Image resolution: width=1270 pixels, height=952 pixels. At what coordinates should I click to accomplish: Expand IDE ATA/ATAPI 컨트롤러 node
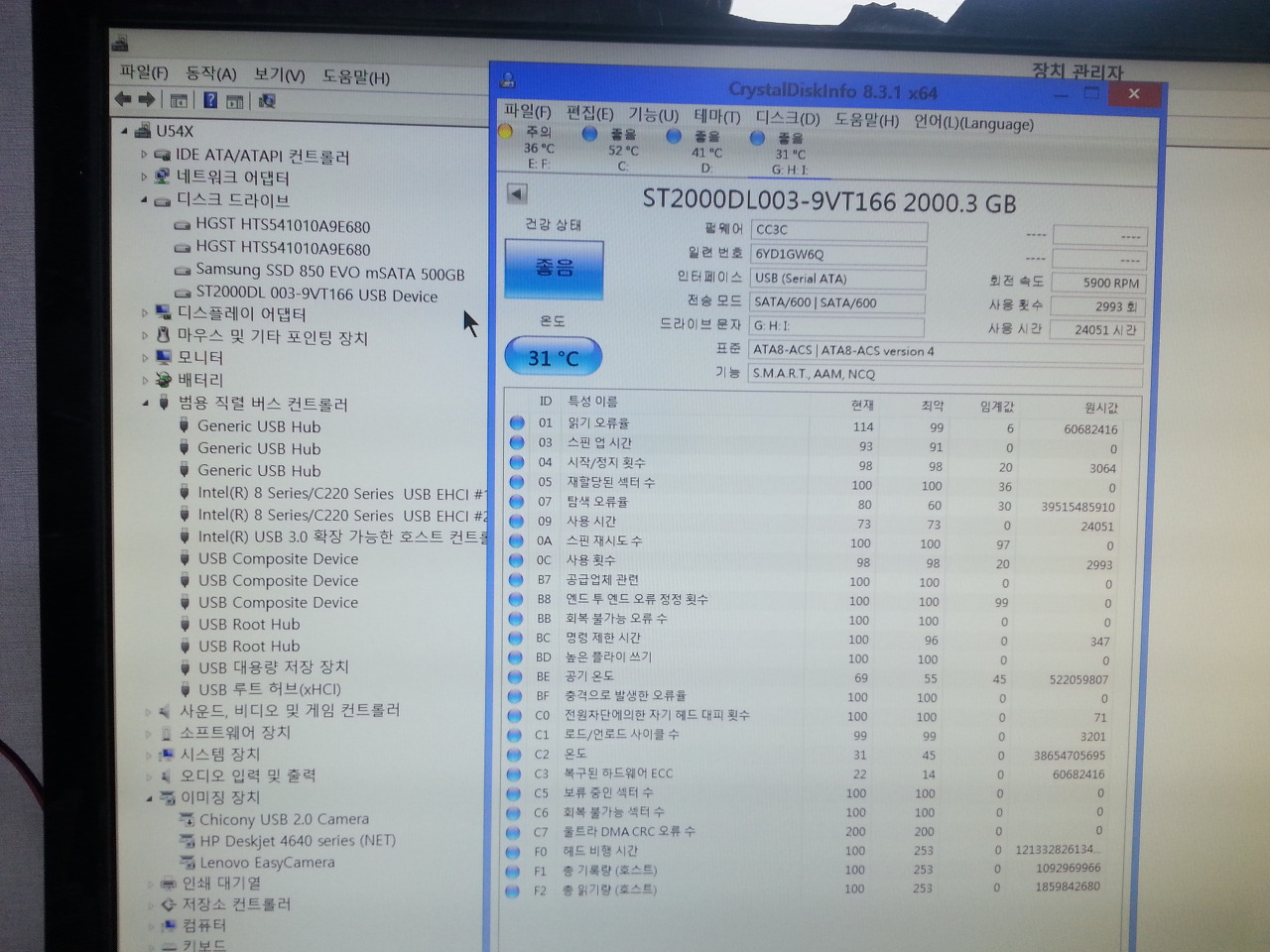[x=144, y=155]
